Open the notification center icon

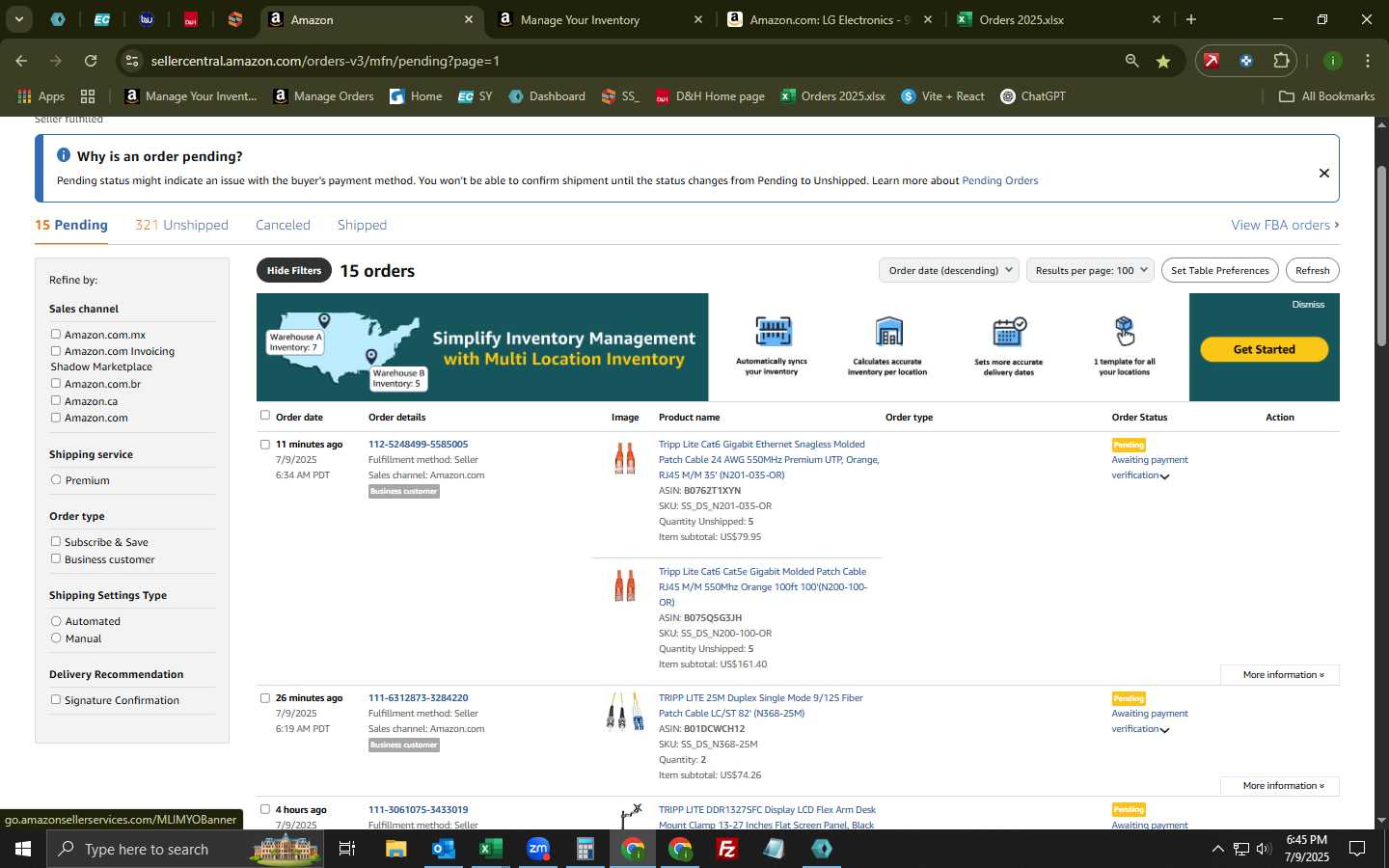(1356, 849)
